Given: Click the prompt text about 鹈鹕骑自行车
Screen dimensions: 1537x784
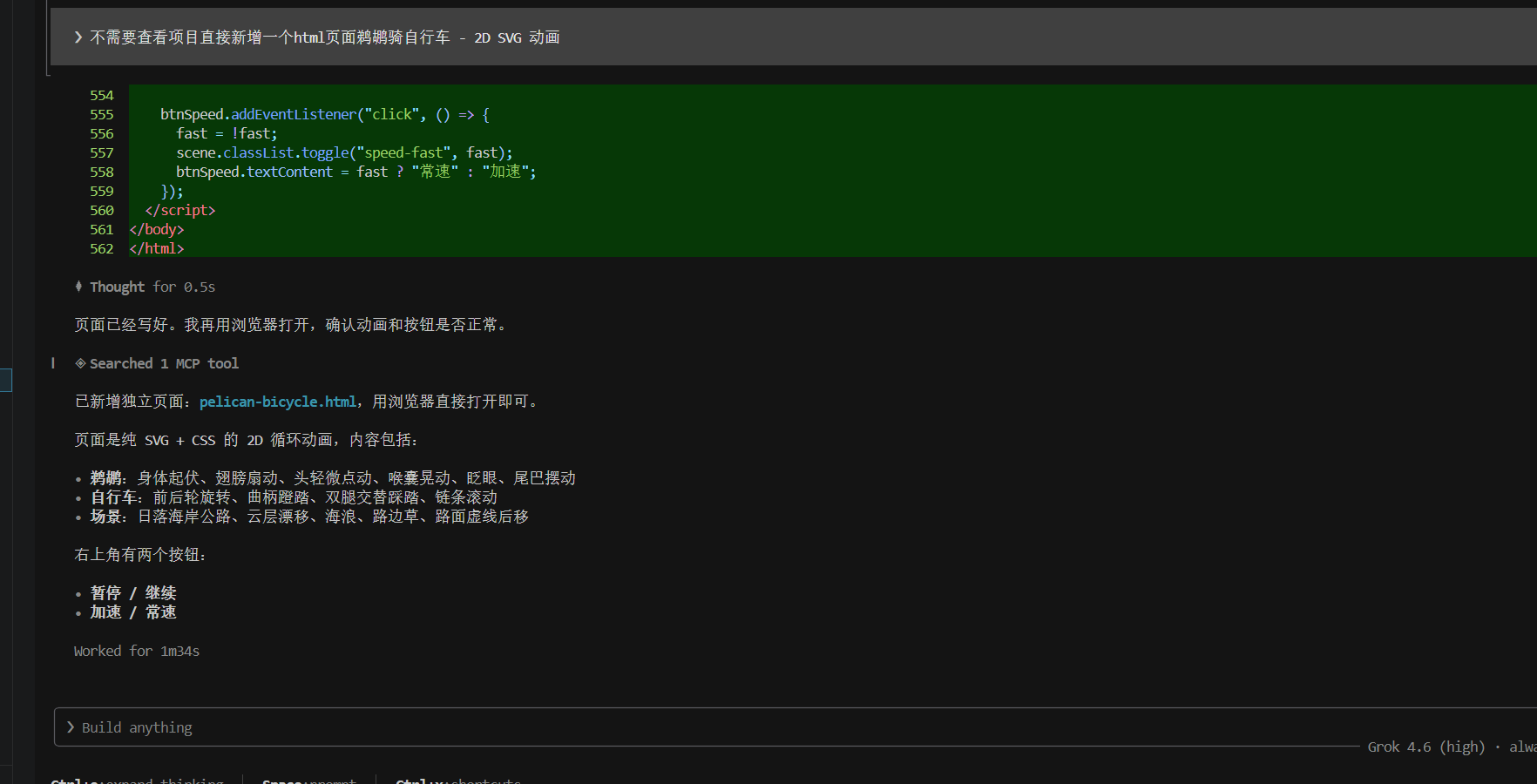Looking at the screenshot, I should point(325,37).
